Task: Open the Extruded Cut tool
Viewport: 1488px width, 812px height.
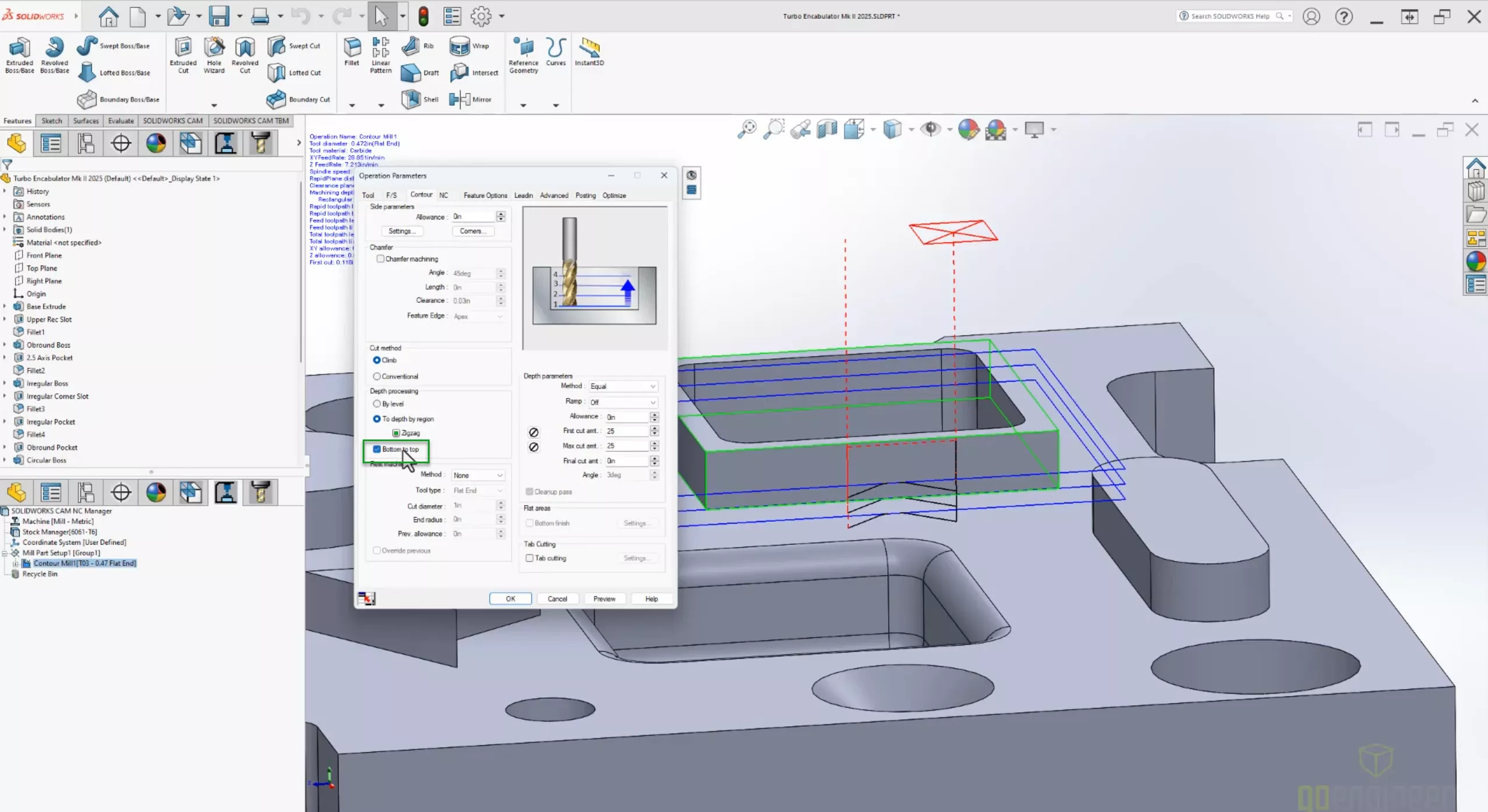Action: pos(183,55)
